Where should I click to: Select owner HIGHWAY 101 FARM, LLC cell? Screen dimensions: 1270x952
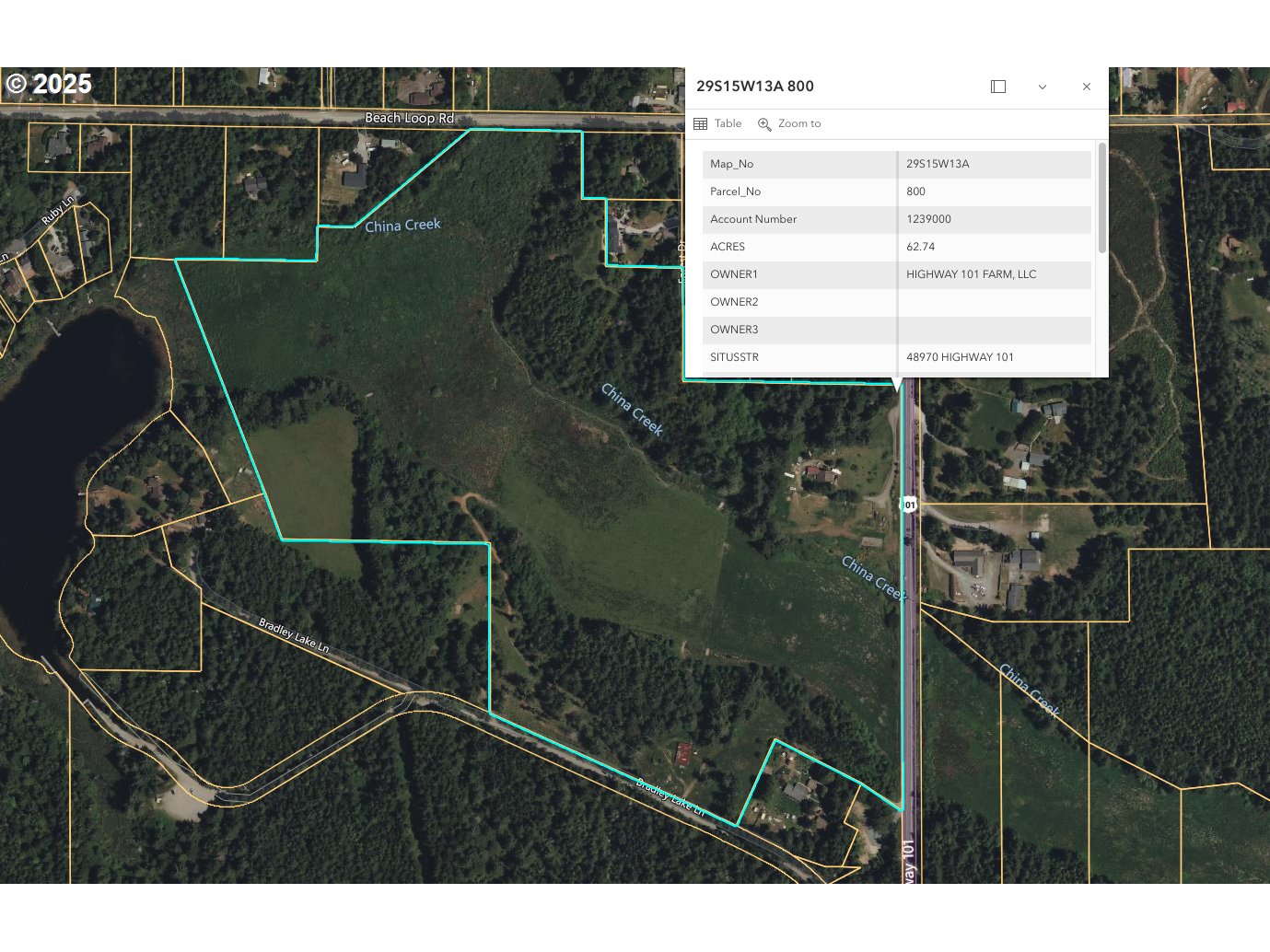[971, 274]
